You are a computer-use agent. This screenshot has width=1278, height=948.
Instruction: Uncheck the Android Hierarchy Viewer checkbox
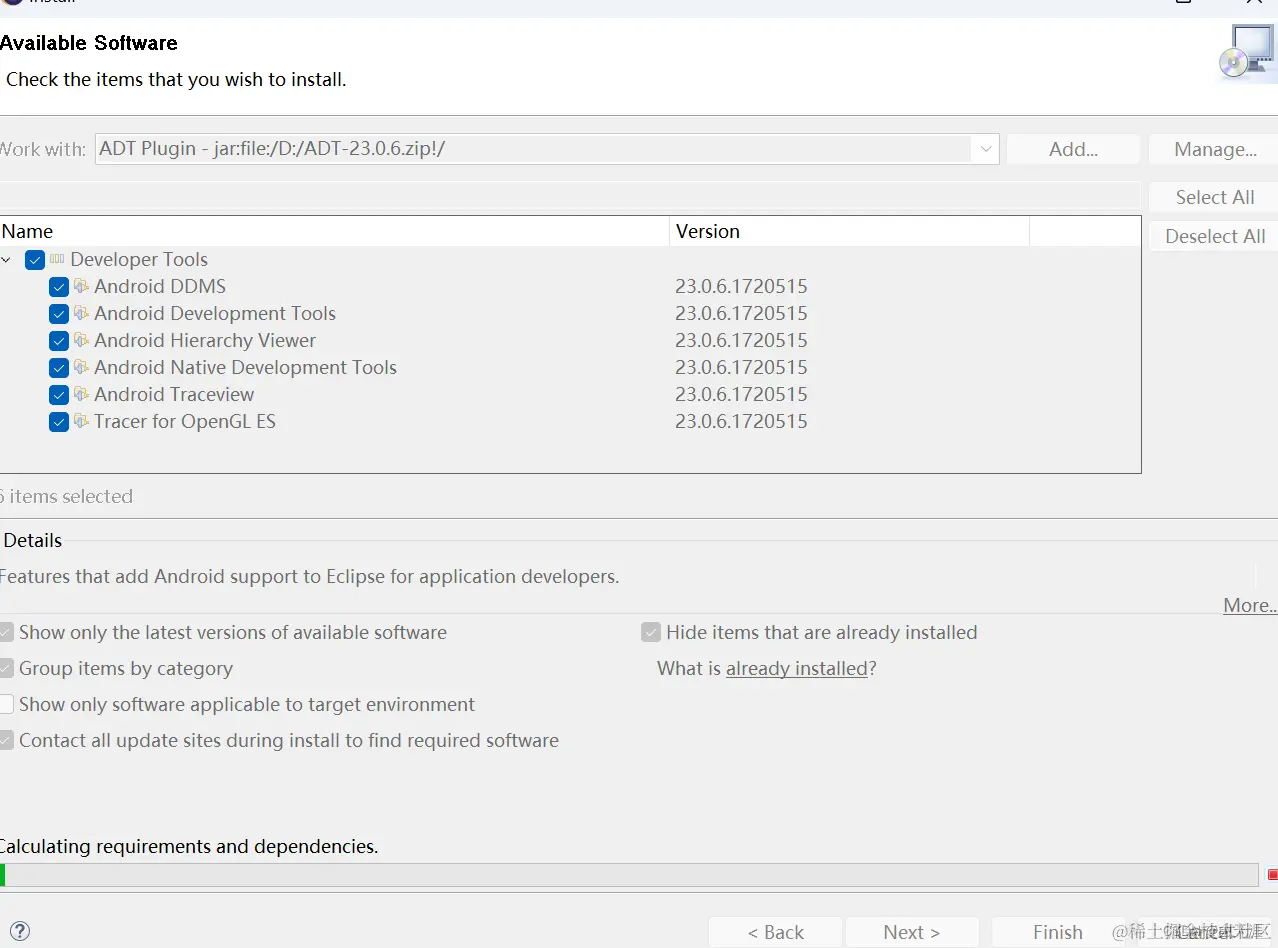pyautogui.click(x=59, y=341)
